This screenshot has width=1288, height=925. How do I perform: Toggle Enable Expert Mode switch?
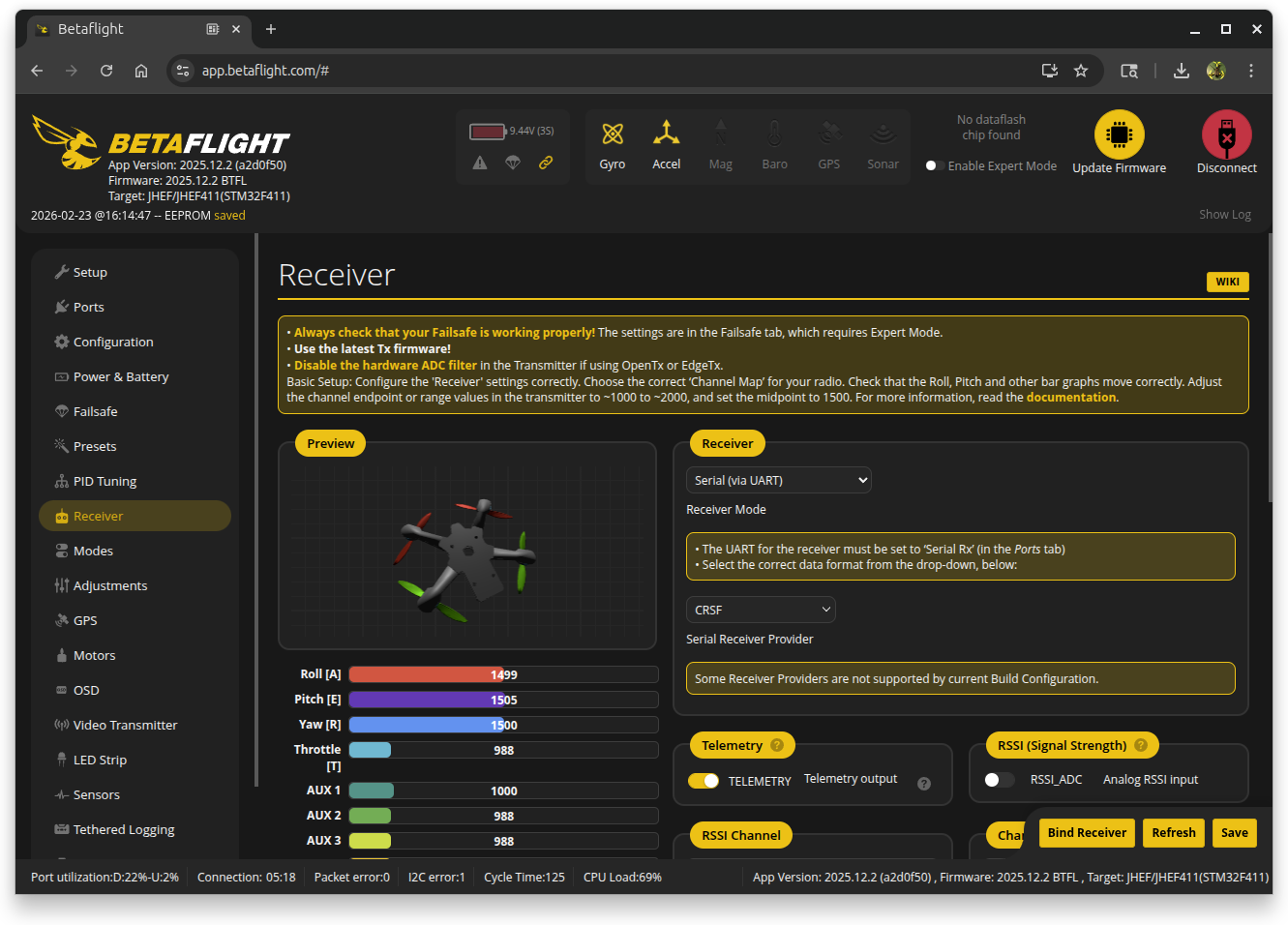click(934, 165)
